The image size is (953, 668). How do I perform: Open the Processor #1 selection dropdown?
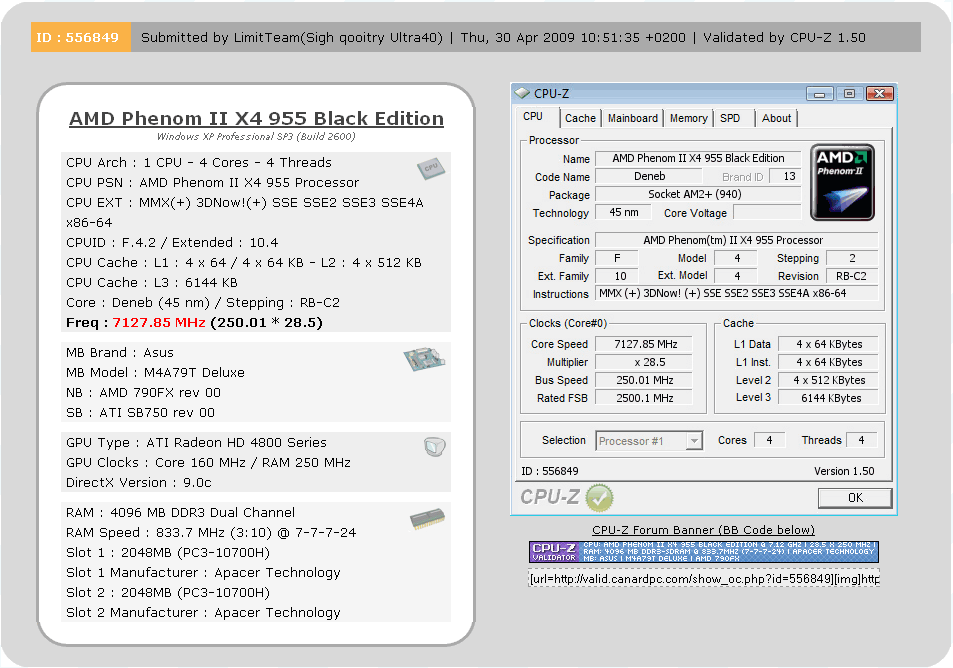(x=649, y=441)
